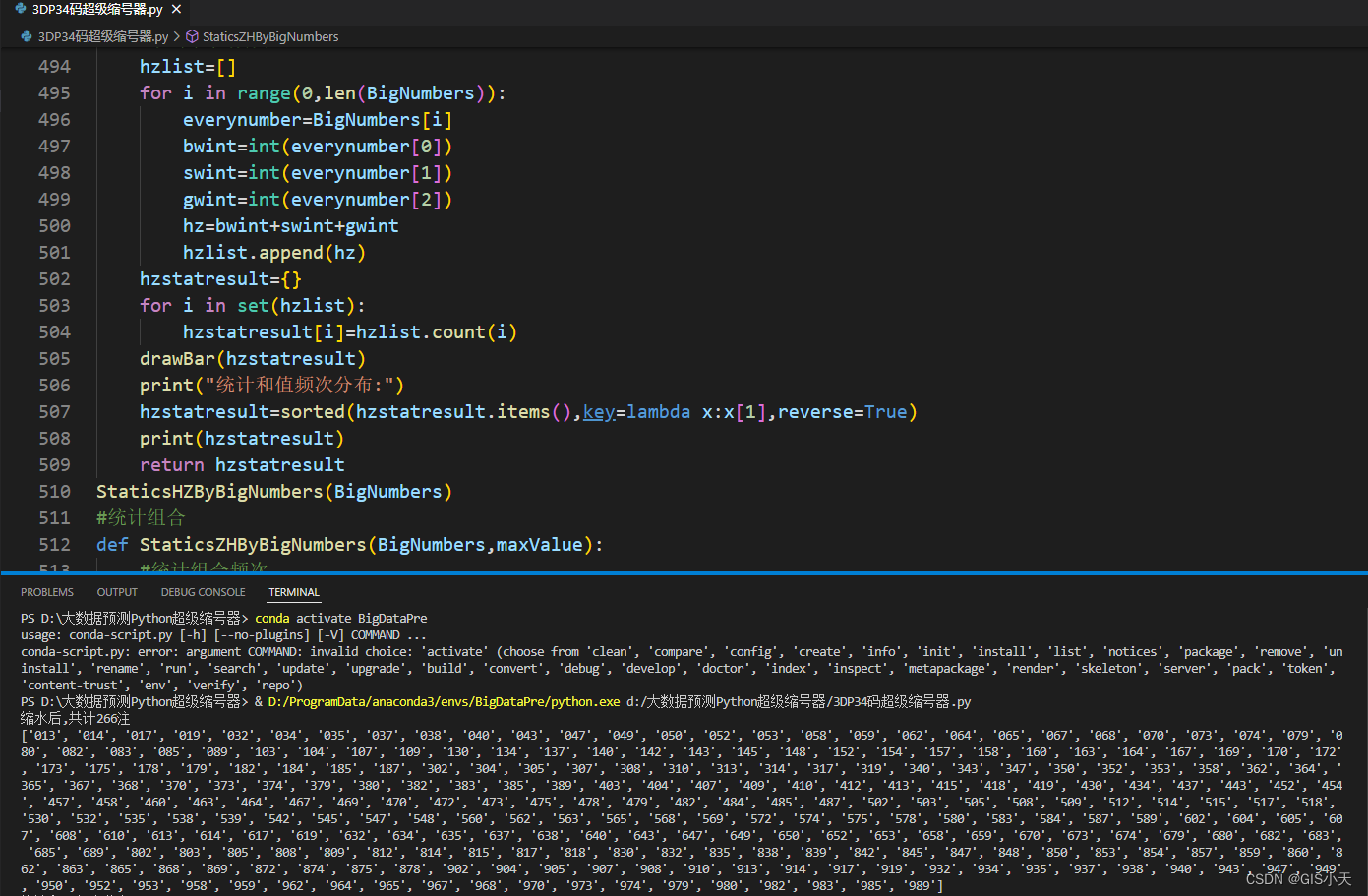Switch to the PROBLEMS panel tab
This screenshot has width=1368, height=896.
[x=47, y=592]
